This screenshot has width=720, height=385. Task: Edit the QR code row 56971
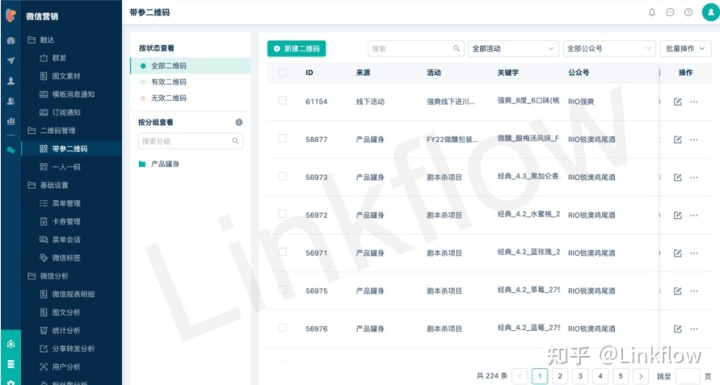(677, 253)
